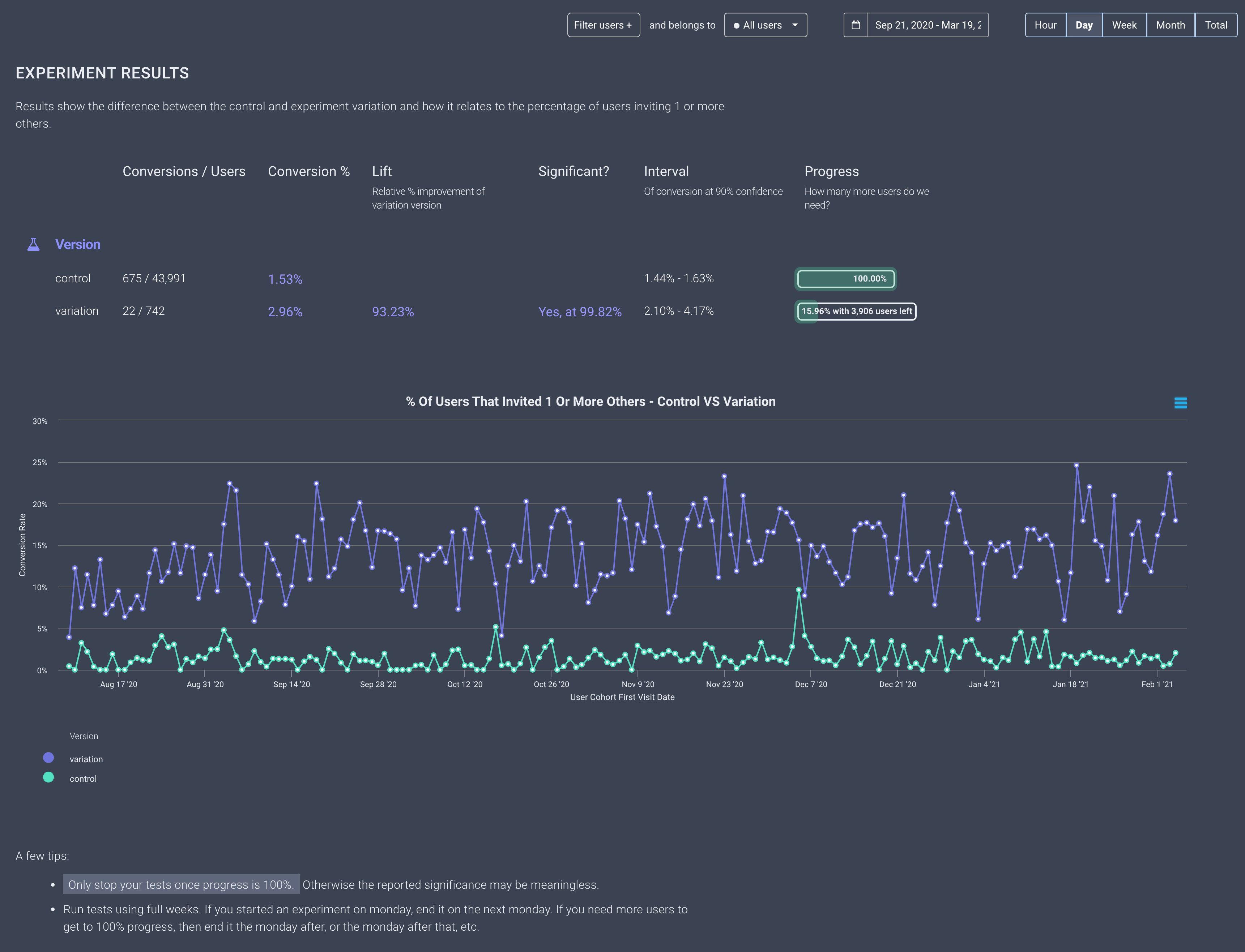Click the variation conversion 2.96% value
The image size is (1245, 952).
point(285,312)
